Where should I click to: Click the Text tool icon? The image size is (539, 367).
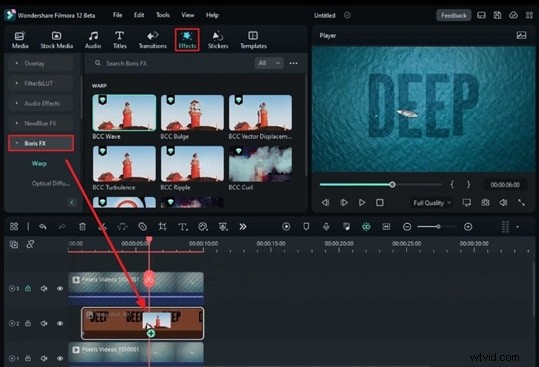(x=183, y=227)
